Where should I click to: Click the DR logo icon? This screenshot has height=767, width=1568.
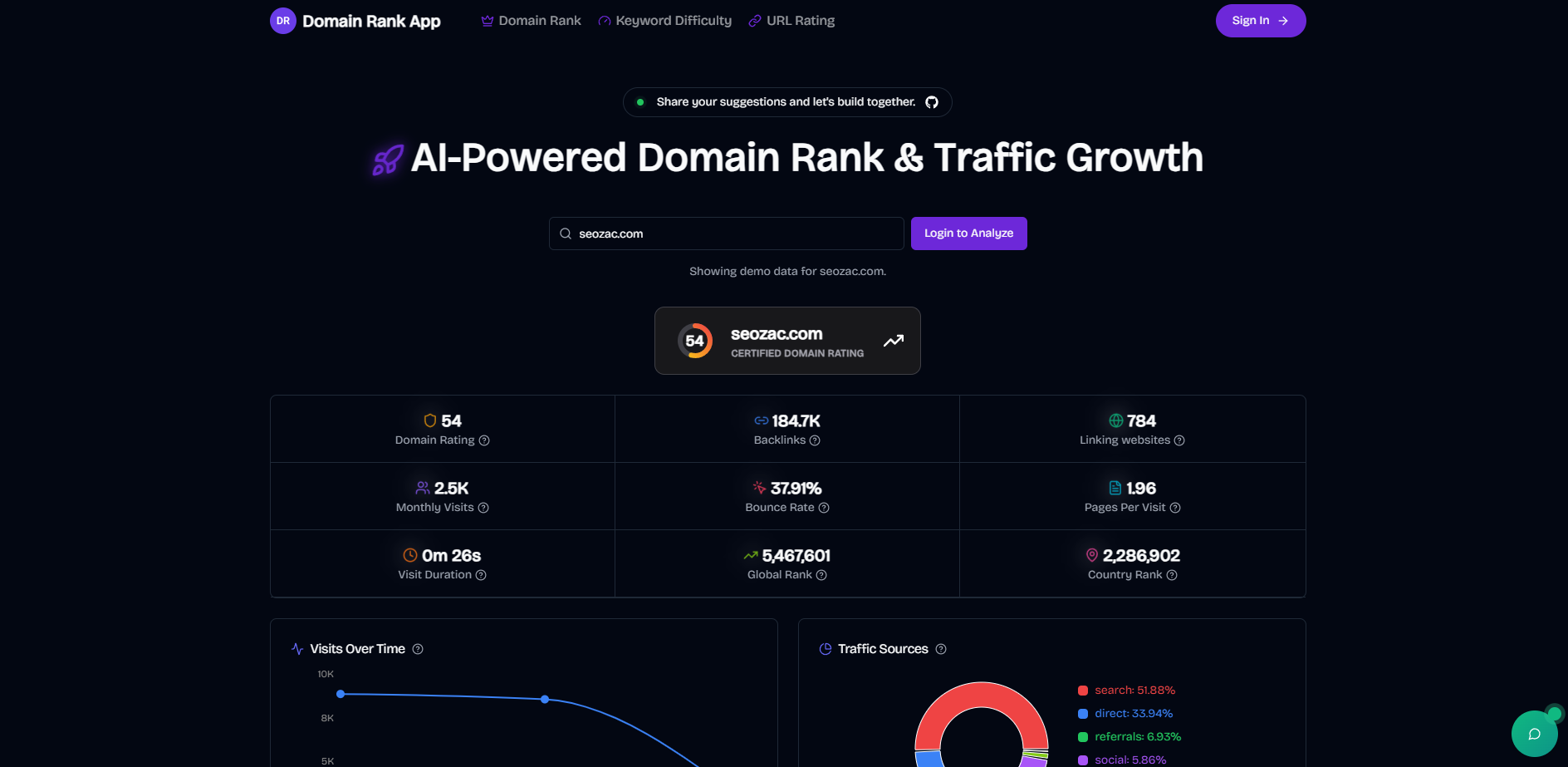[283, 20]
